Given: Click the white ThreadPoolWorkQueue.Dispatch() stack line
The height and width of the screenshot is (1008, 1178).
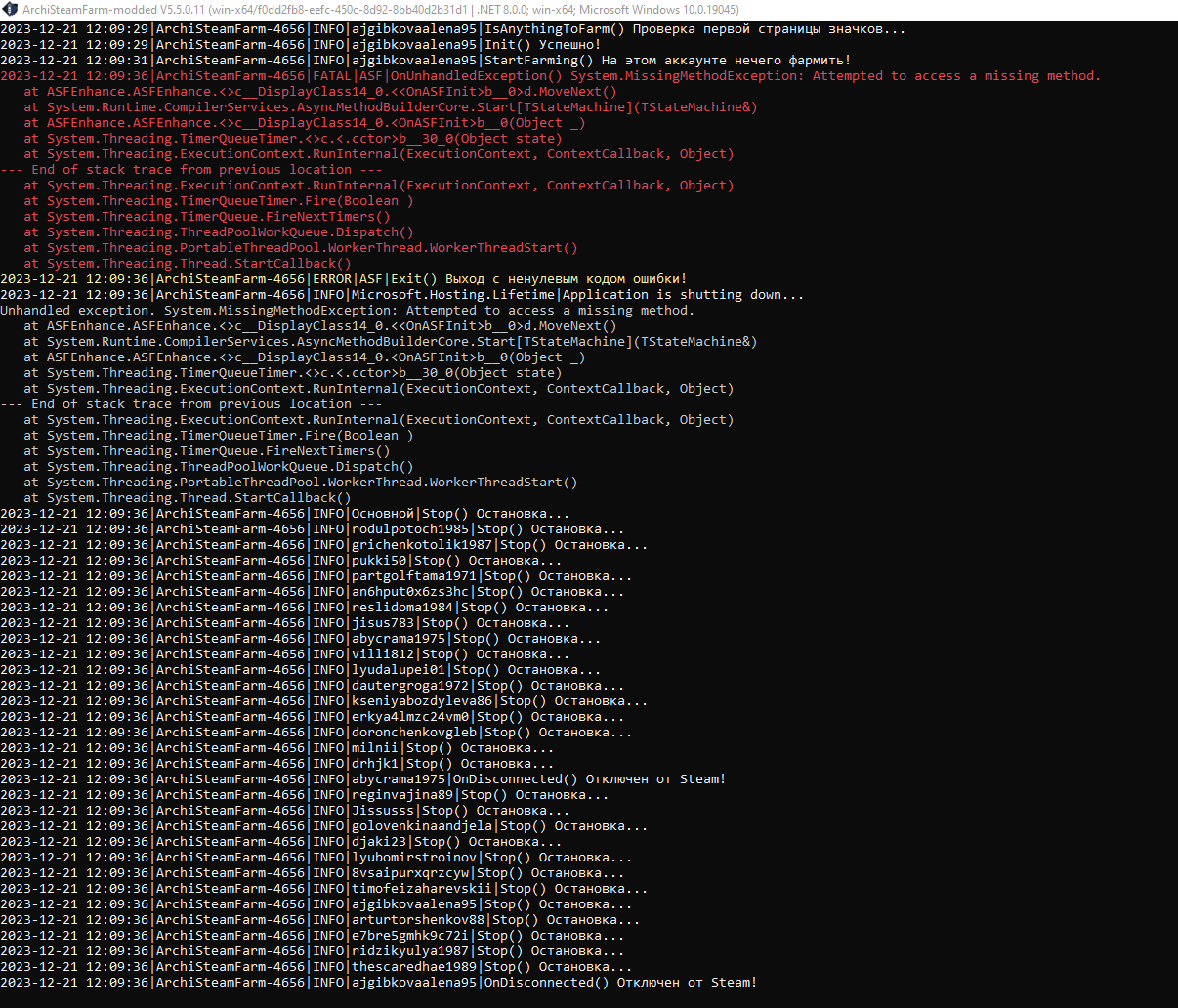Looking at the screenshot, I should coord(219,467).
